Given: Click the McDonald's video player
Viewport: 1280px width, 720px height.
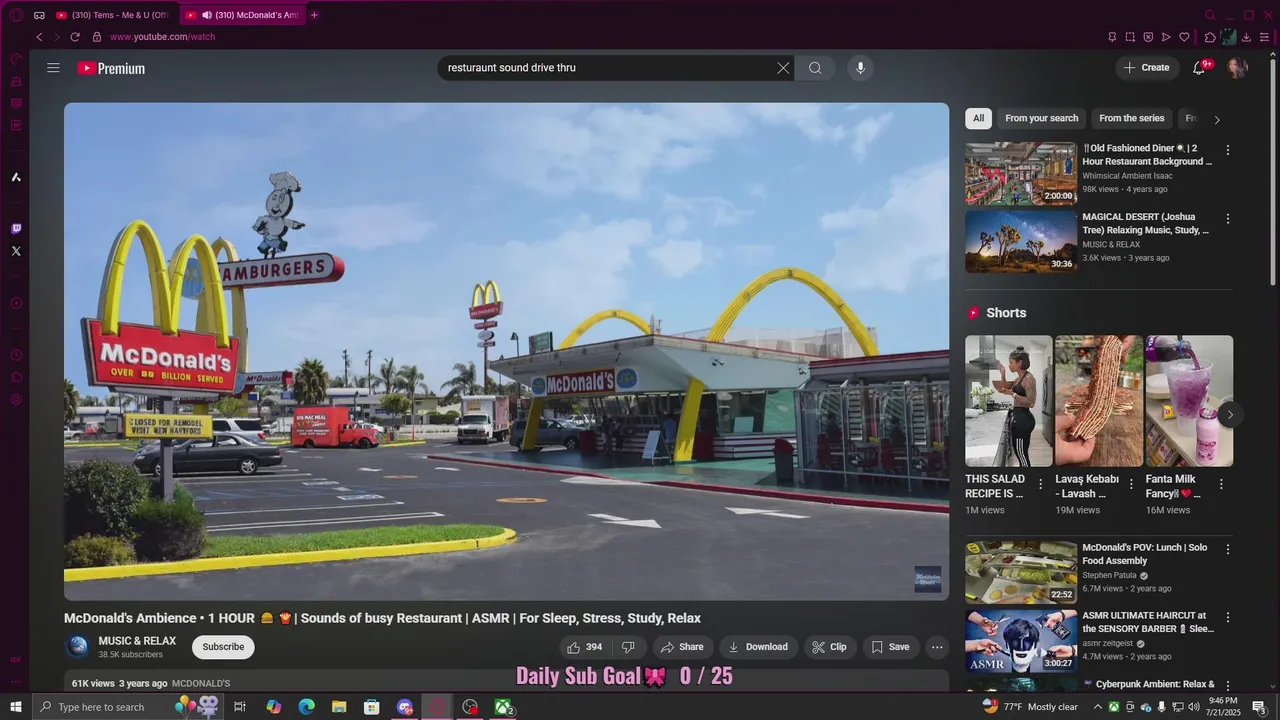Looking at the screenshot, I should click(x=506, y=351).
